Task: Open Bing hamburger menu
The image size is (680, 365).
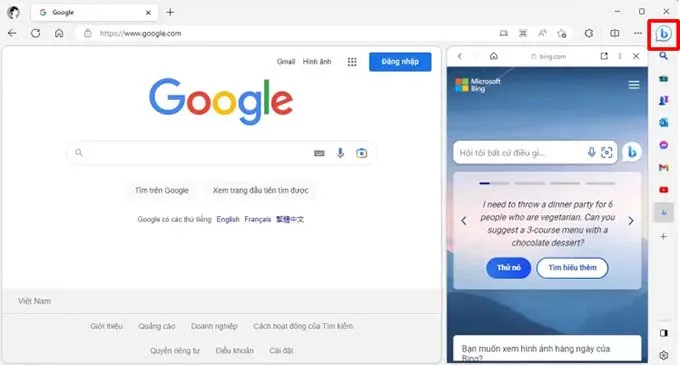Action: coord(634,85)
